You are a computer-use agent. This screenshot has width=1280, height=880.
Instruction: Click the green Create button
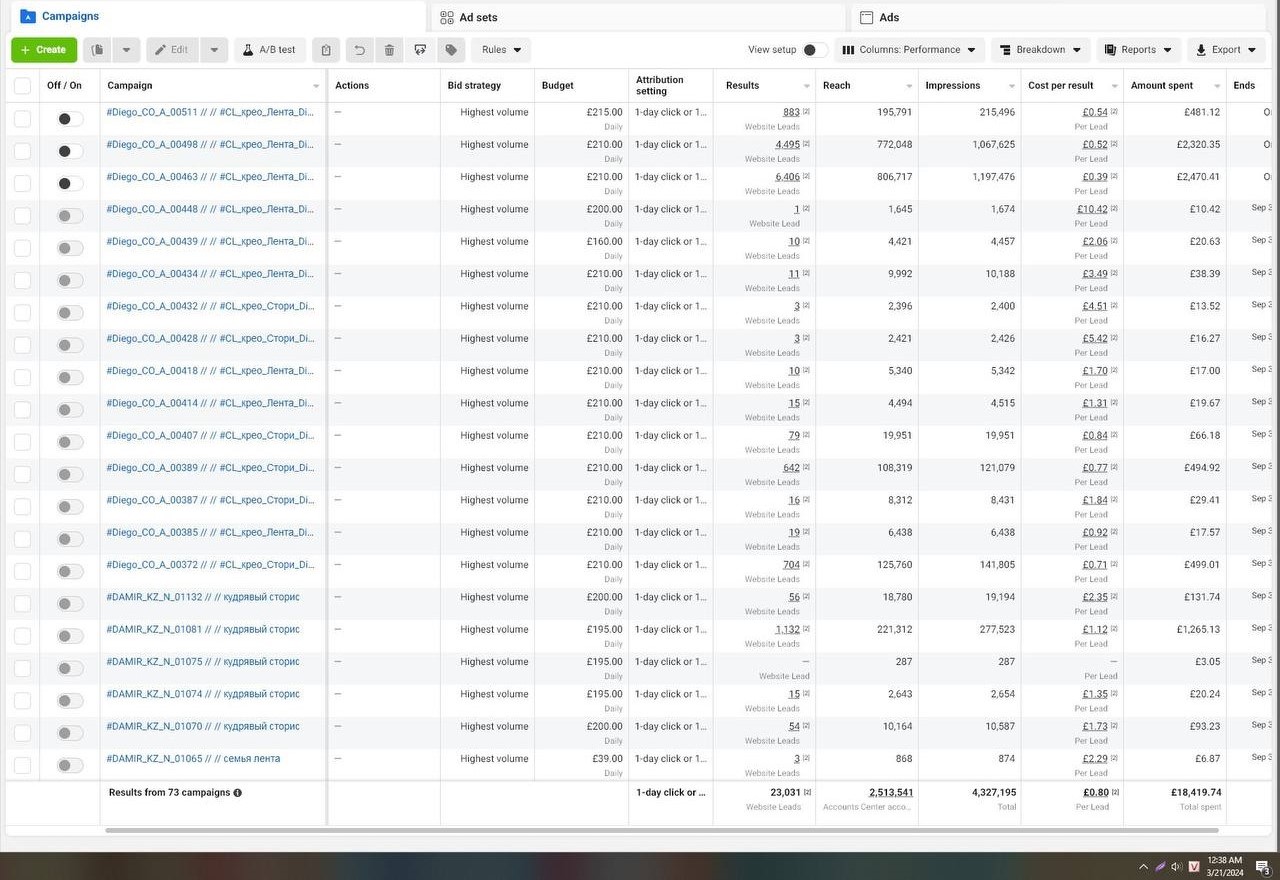(x=44, y=50)
